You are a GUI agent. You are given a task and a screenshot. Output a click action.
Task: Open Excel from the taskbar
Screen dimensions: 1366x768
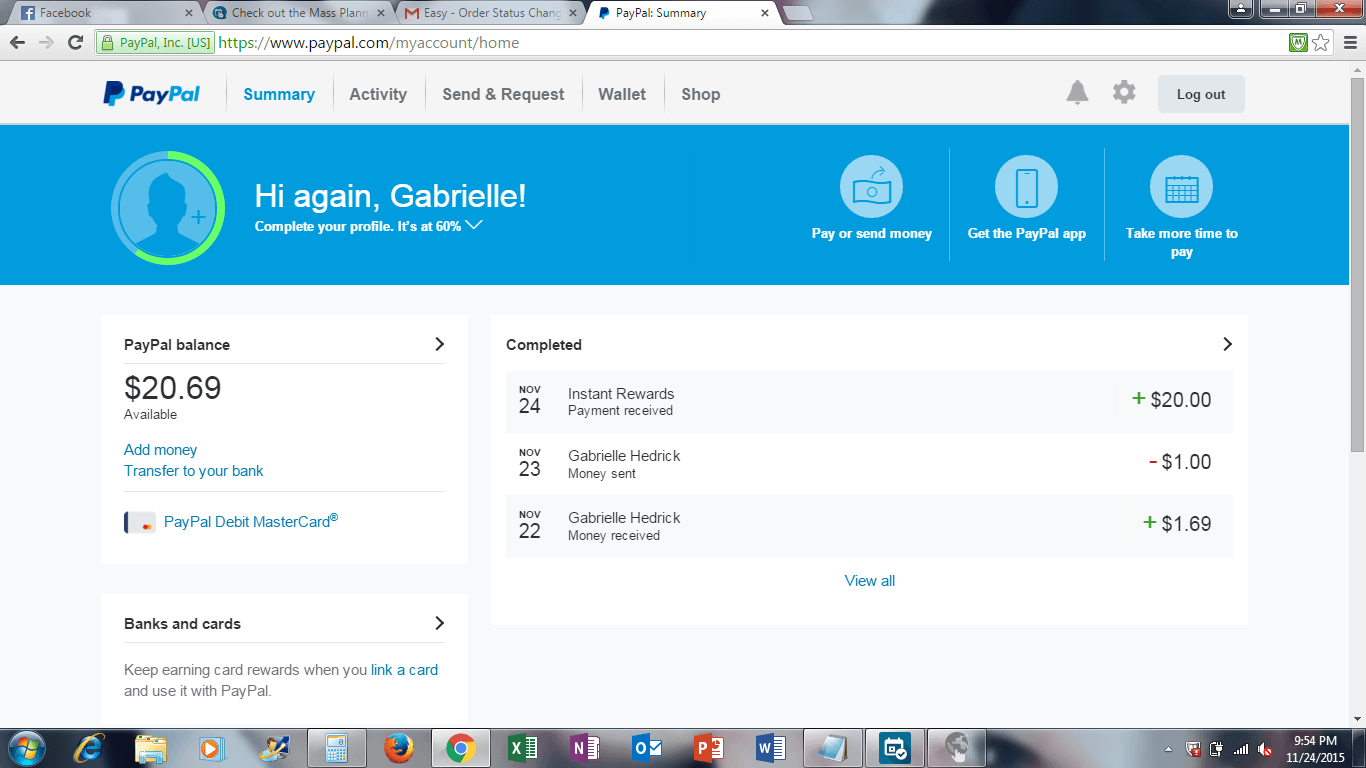click(x=523, y=748)
